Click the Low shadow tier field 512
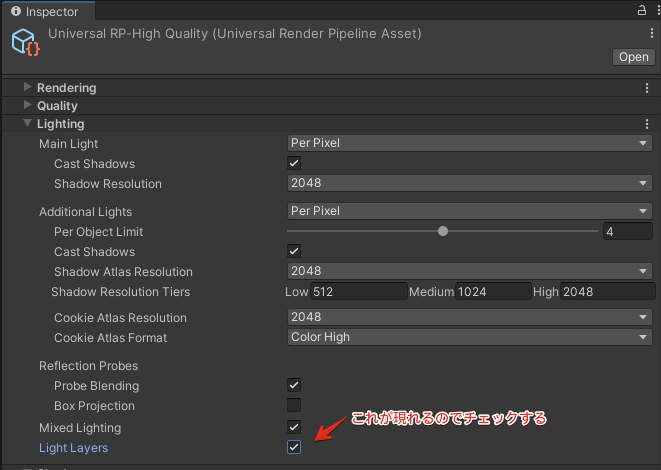 pos(359,292)
